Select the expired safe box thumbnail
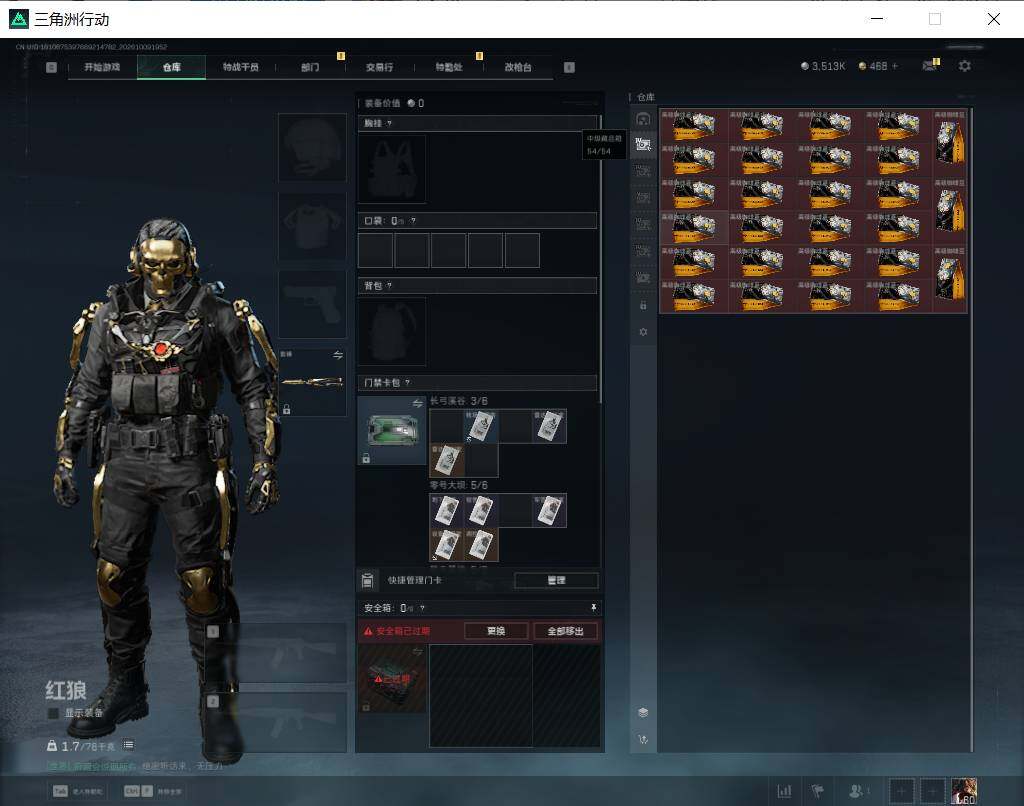 coord(392,678)
